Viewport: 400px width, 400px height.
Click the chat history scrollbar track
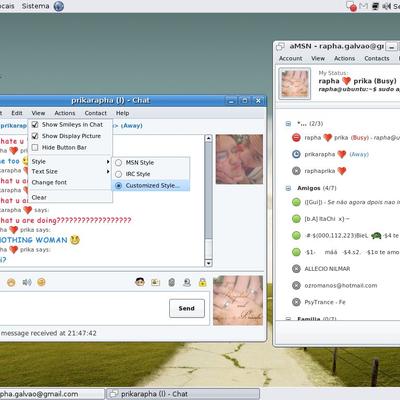[208, 200]
